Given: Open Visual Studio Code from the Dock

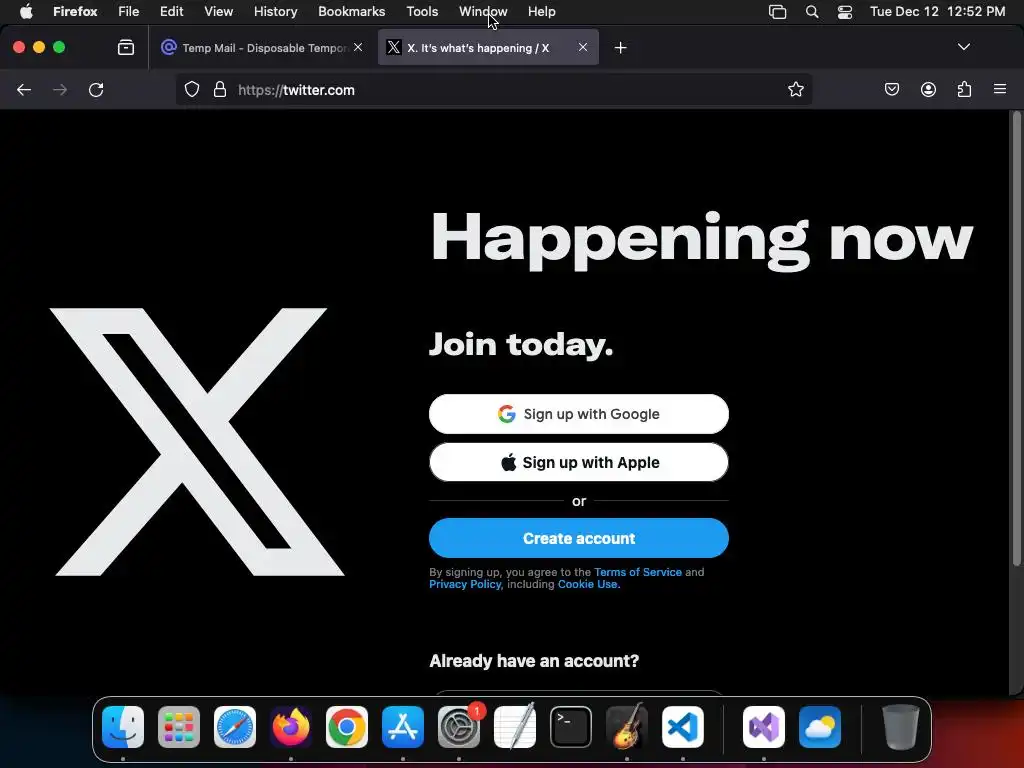Looking at the screenshot, I should pyautogui.click(x=682, y=727).
